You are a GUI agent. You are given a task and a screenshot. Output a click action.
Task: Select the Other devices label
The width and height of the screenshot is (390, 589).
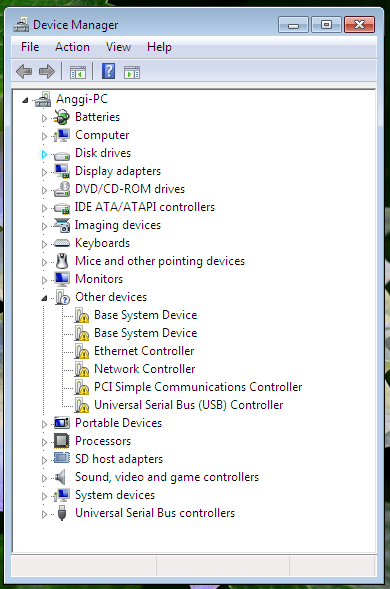[111, 297]
